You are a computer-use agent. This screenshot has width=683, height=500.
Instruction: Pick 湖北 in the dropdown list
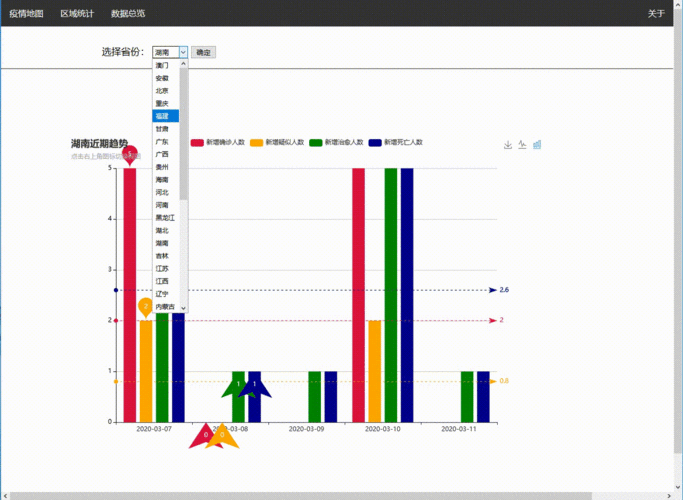pyautogui.click(x=166, y=230)
